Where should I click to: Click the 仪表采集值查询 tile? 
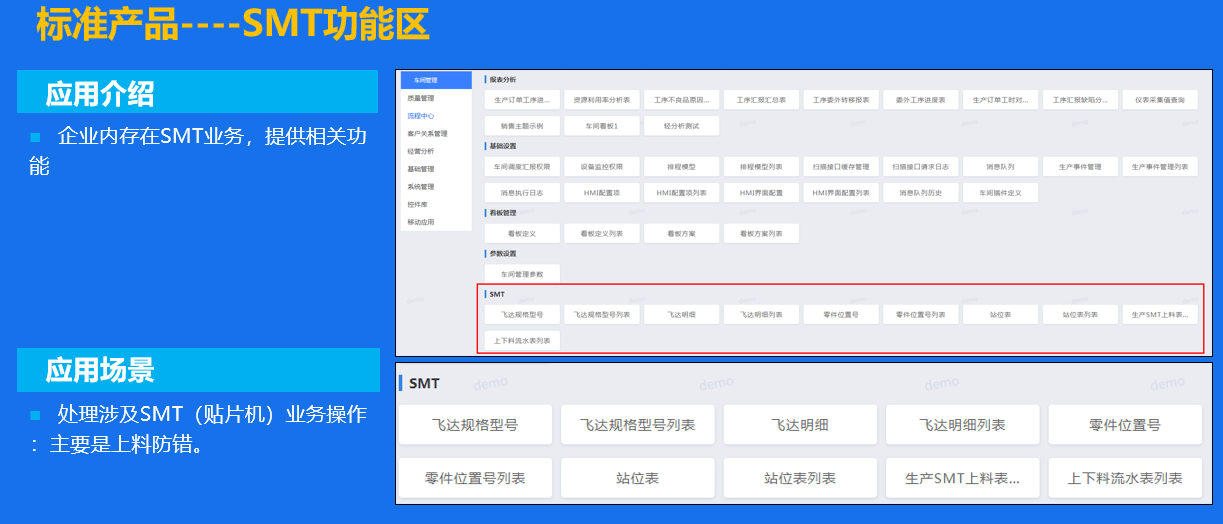click(1160, 100)
